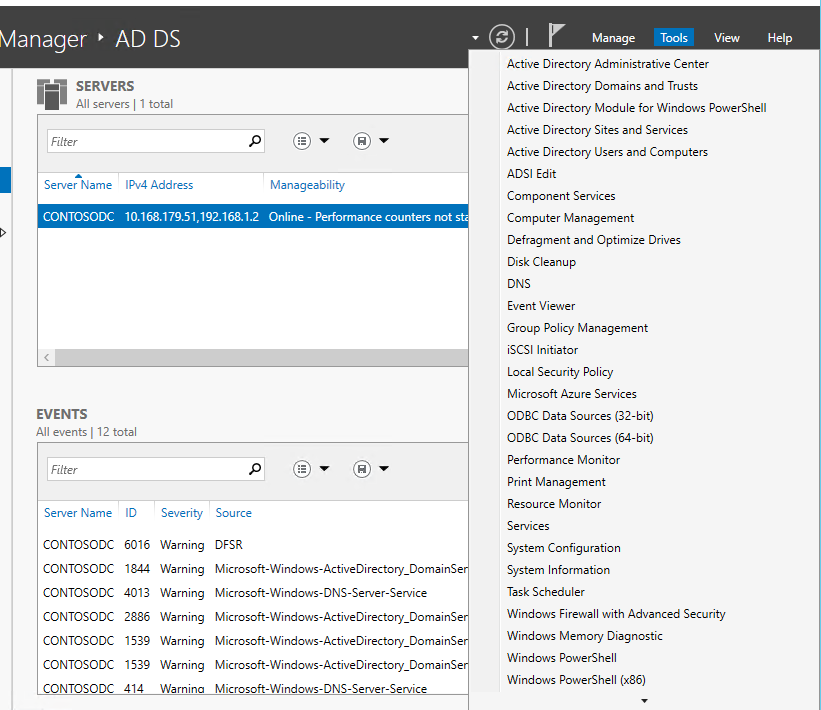
Task: Expand Events view options dropdown arrow
Action: (324, 468)
